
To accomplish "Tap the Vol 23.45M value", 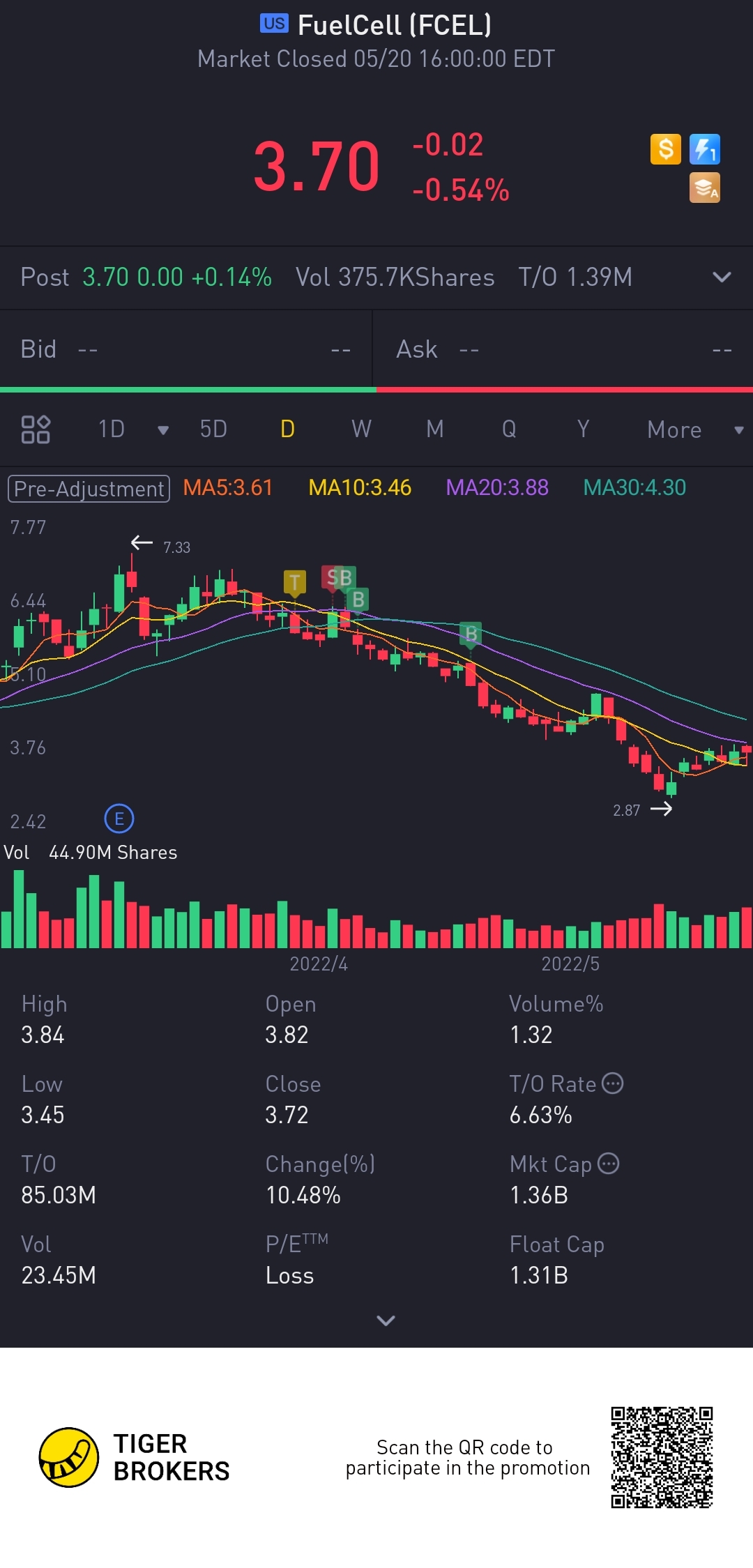I will pos(59,1275).
